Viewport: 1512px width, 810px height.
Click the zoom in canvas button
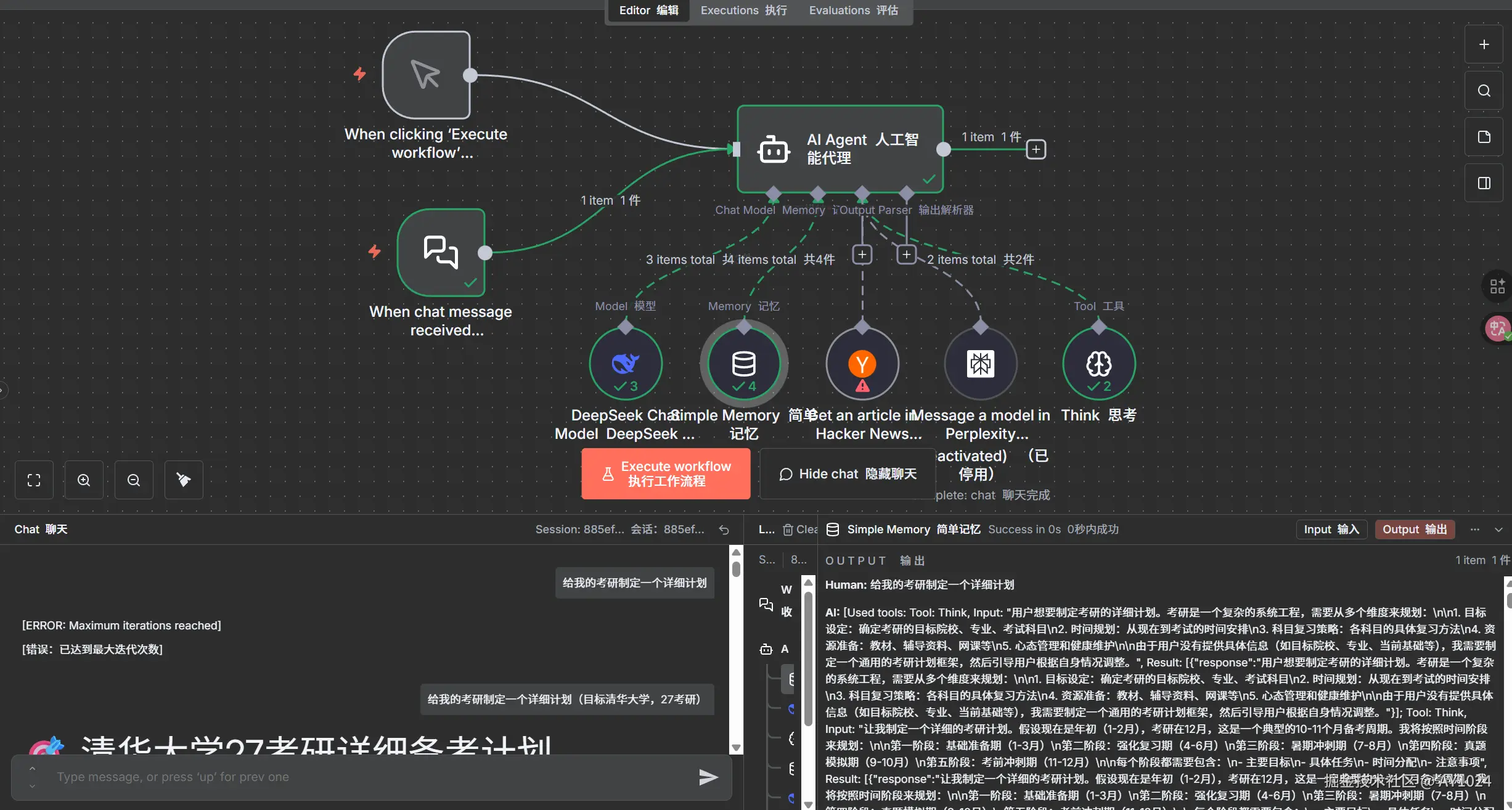point(84,480)
